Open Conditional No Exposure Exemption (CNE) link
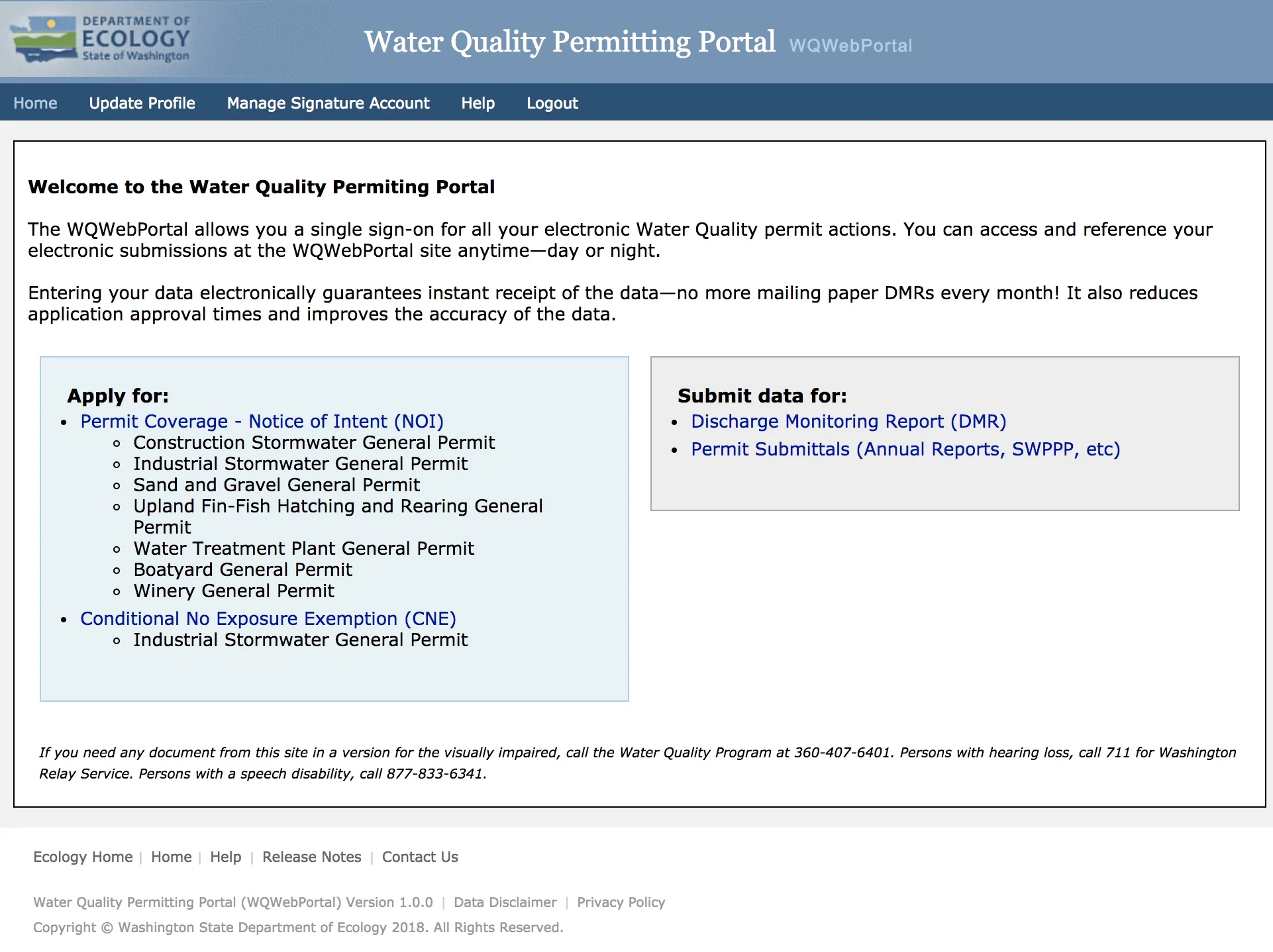 (x=268, y=619)
